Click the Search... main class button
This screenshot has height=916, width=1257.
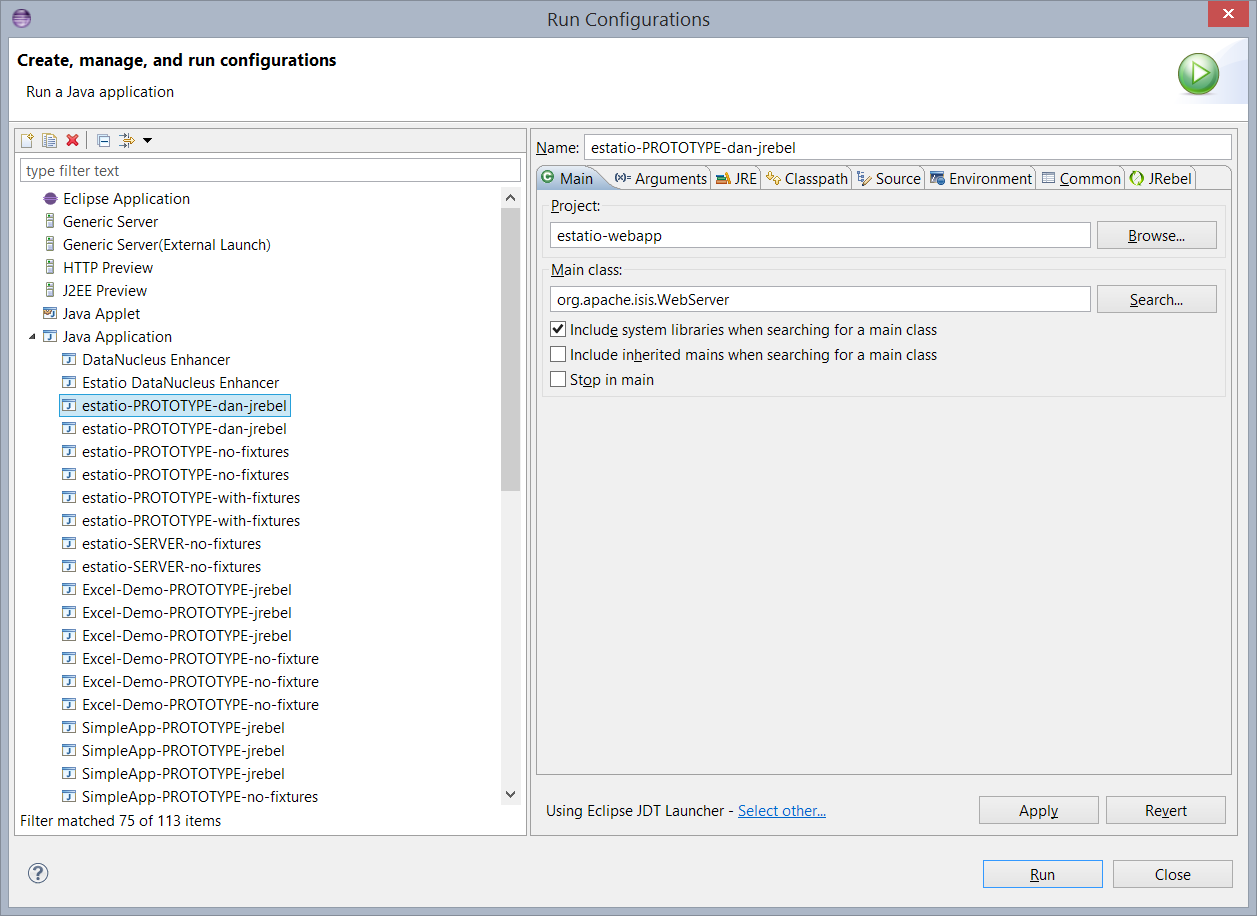click(x=1156, y=299)
